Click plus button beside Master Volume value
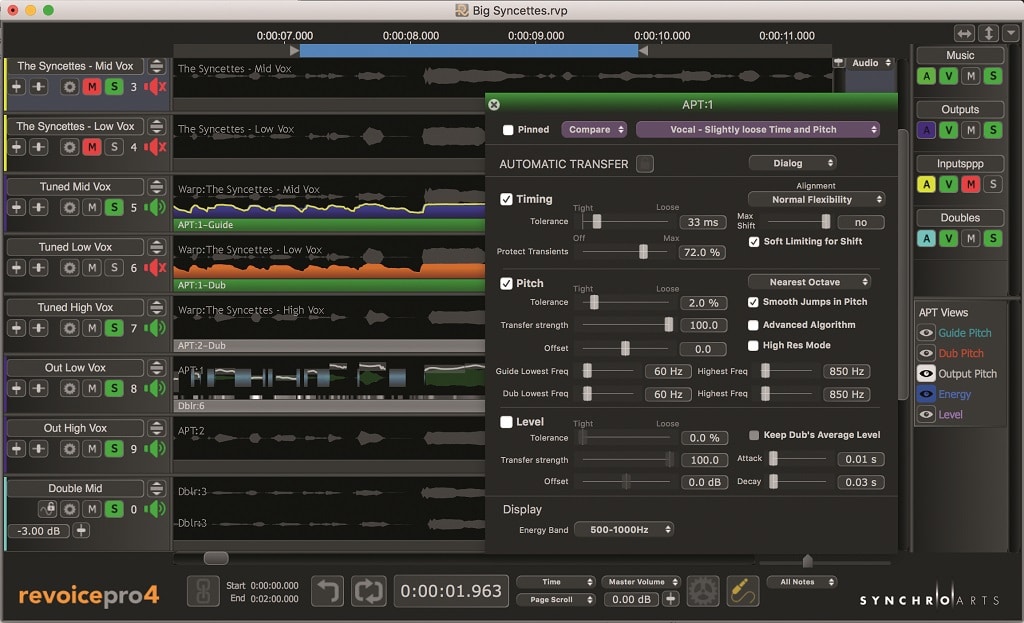Image resolution: width=1024 pixels, height=623 pixels. tap(671, 599)
